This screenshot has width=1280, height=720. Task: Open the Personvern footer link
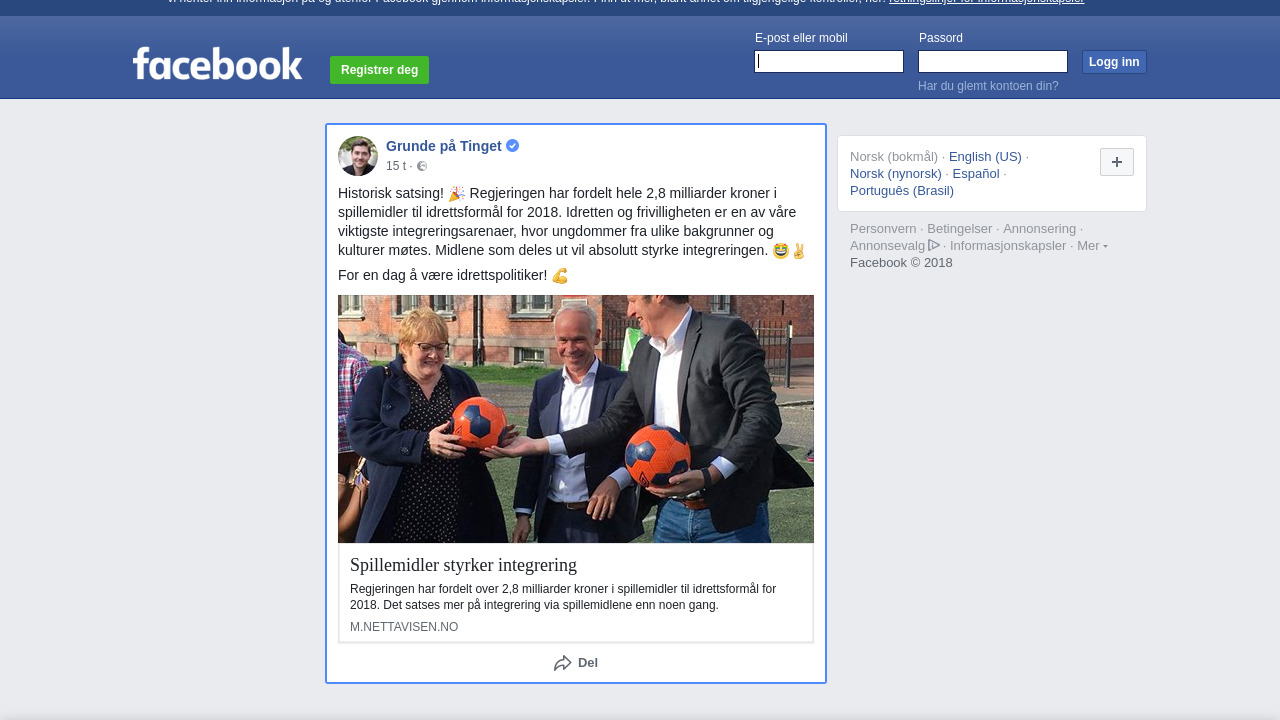click(883, 229)
